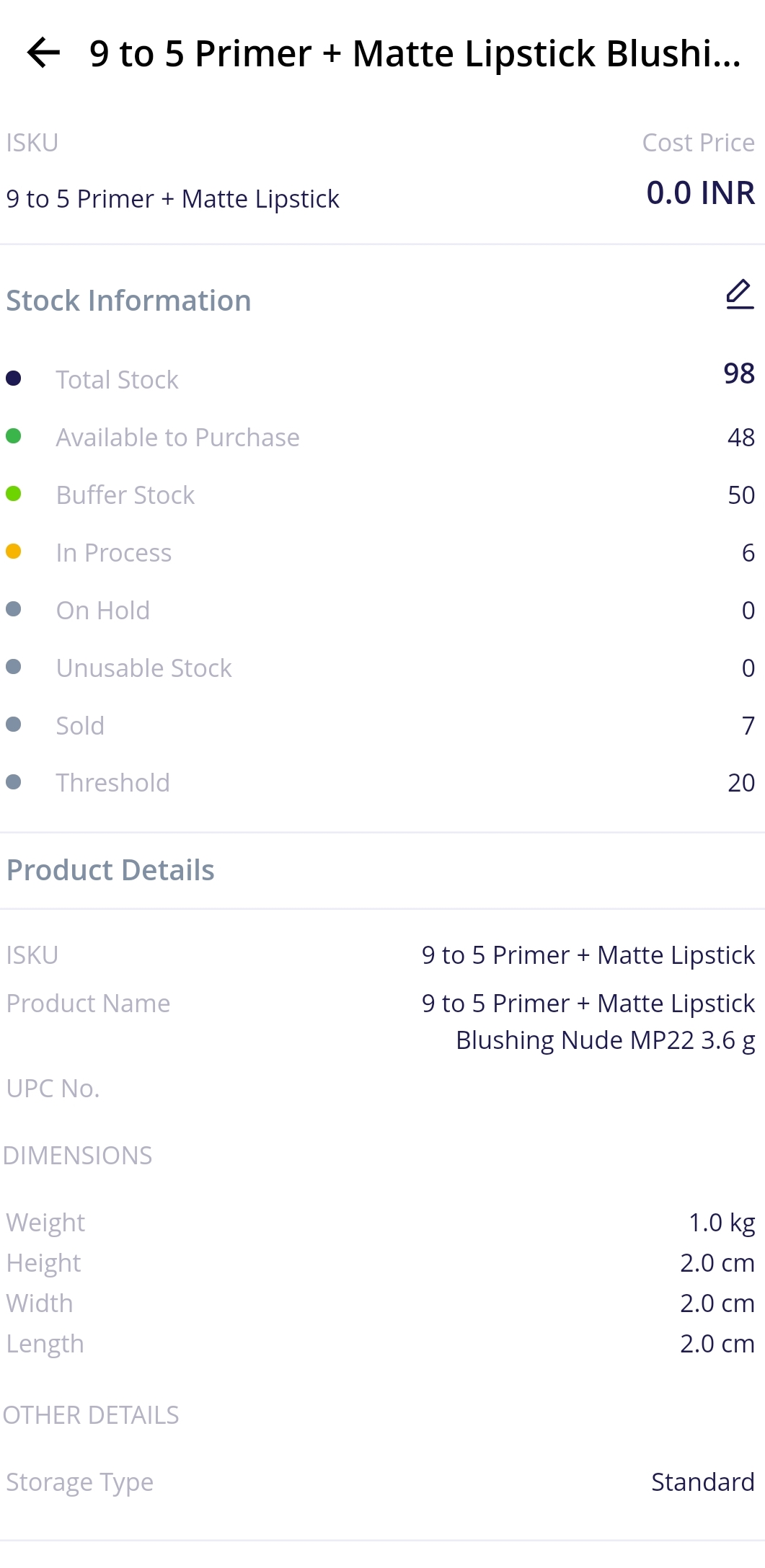The height and width of the screenshot is (1568, 765).
Task: Tap the back arrow icon
Action: click(43, 53)
